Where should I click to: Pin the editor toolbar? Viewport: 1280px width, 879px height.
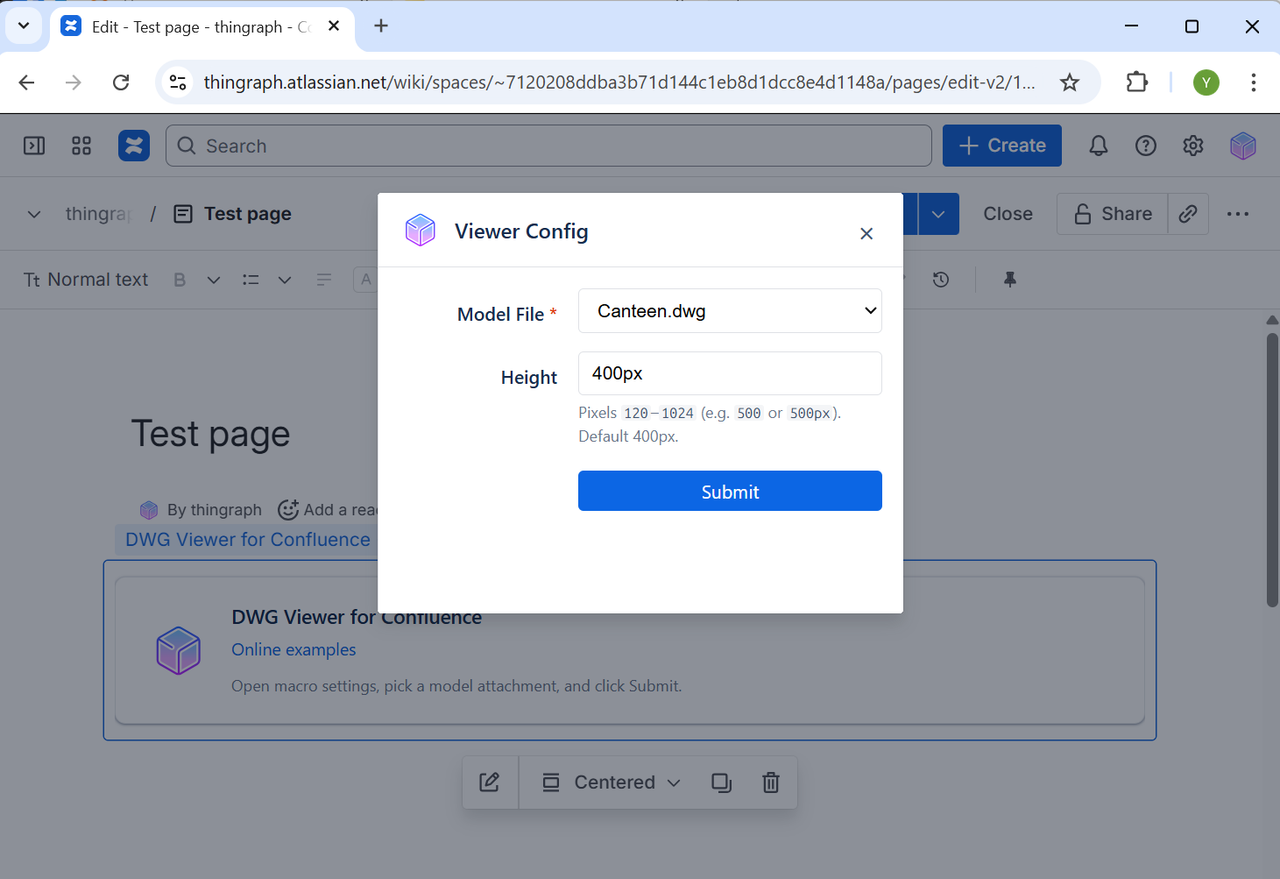coord(1010,280)
